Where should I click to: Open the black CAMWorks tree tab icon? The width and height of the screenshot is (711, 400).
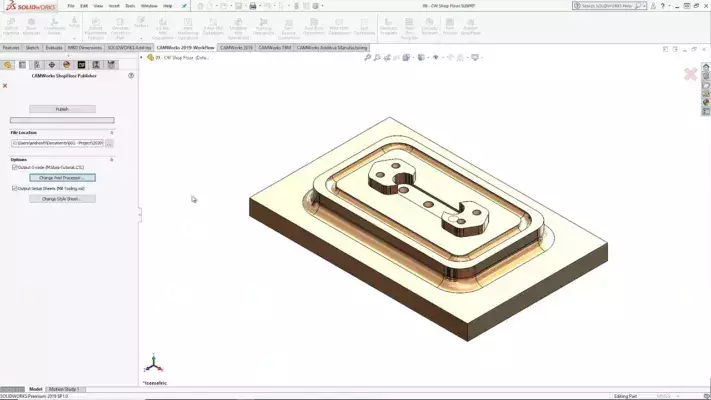(x=81, y=65)
